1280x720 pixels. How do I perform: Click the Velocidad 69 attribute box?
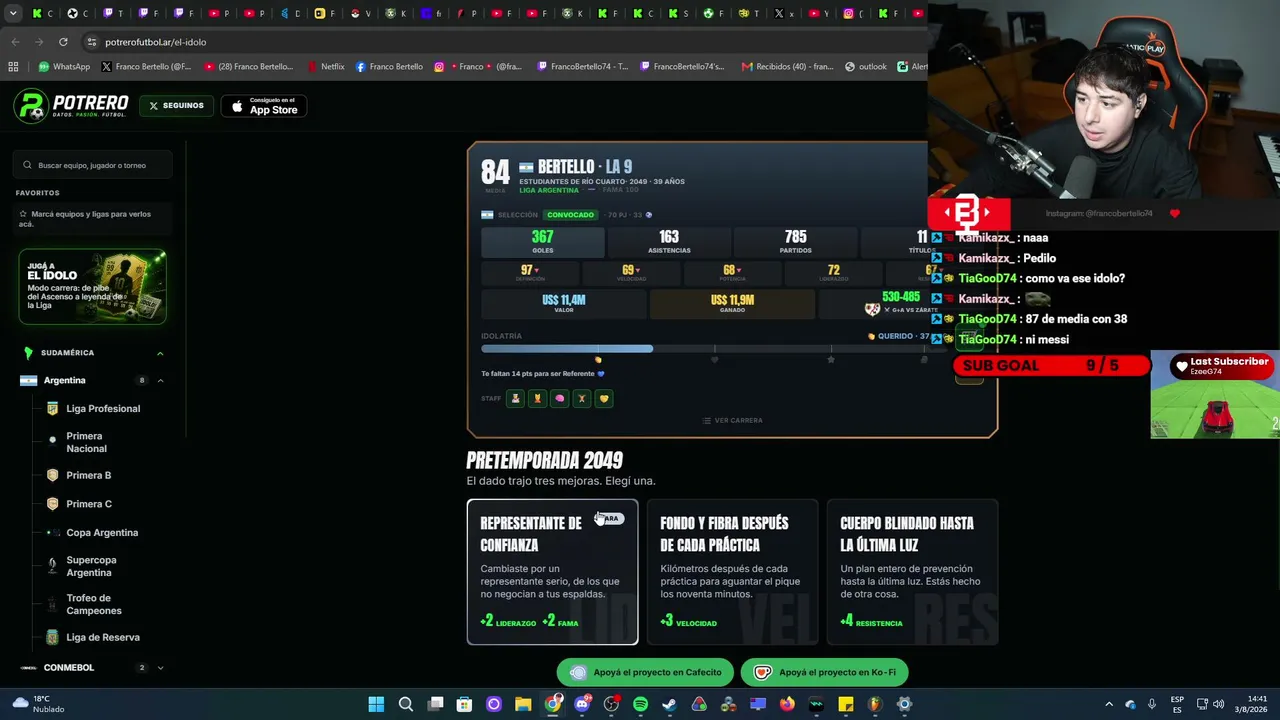click(x=630, y=273)
